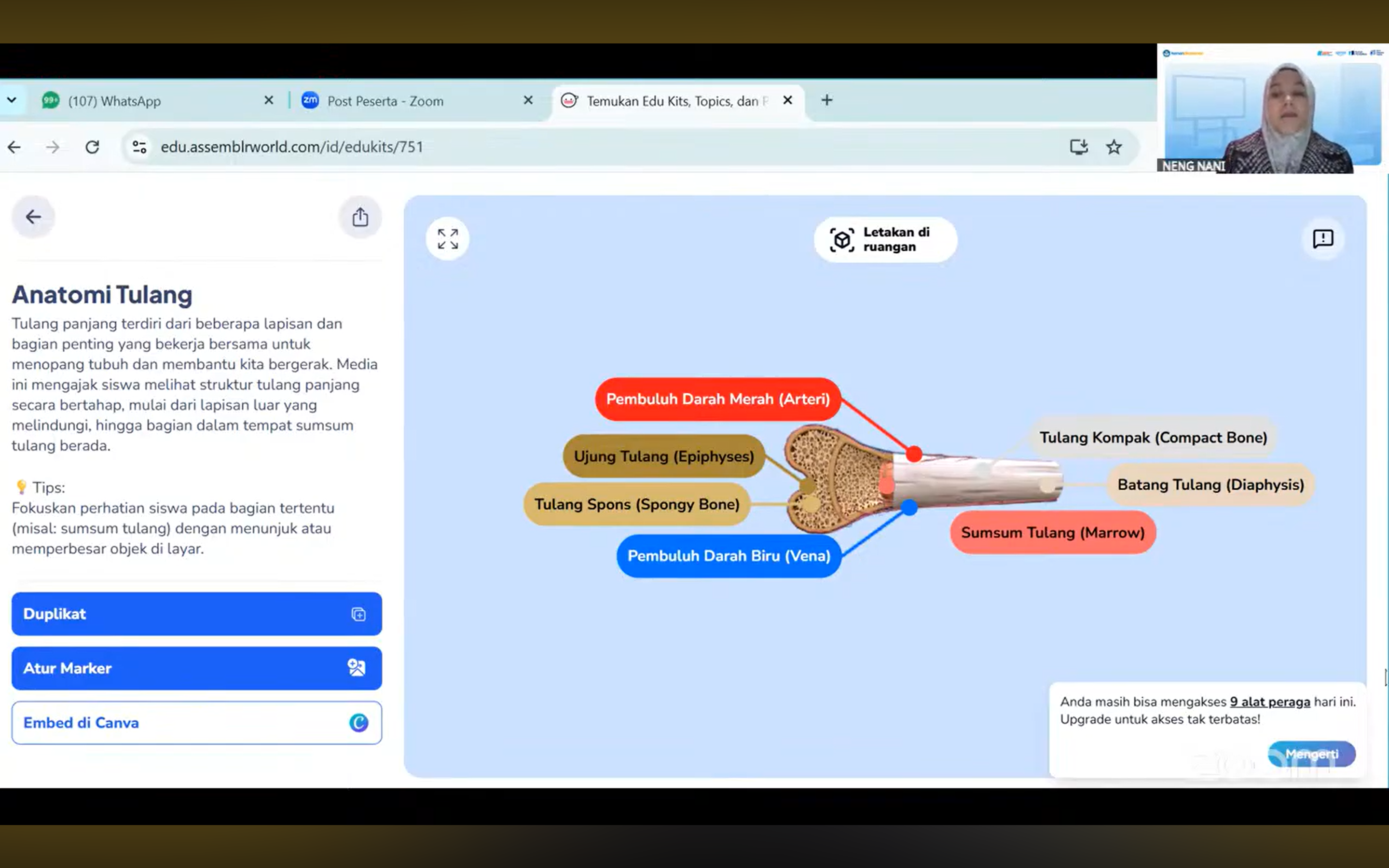Click the Atur Marker button

tap(196, 668)
